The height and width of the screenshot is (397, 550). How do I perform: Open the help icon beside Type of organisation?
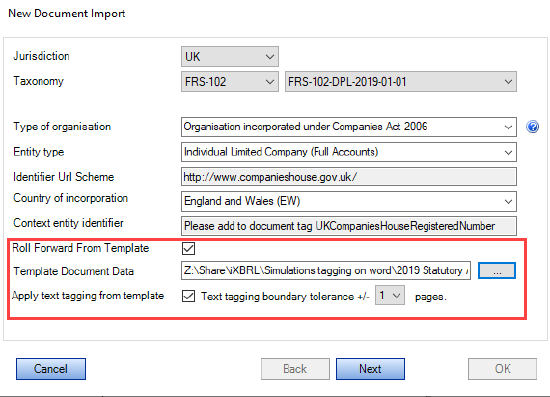532,127
